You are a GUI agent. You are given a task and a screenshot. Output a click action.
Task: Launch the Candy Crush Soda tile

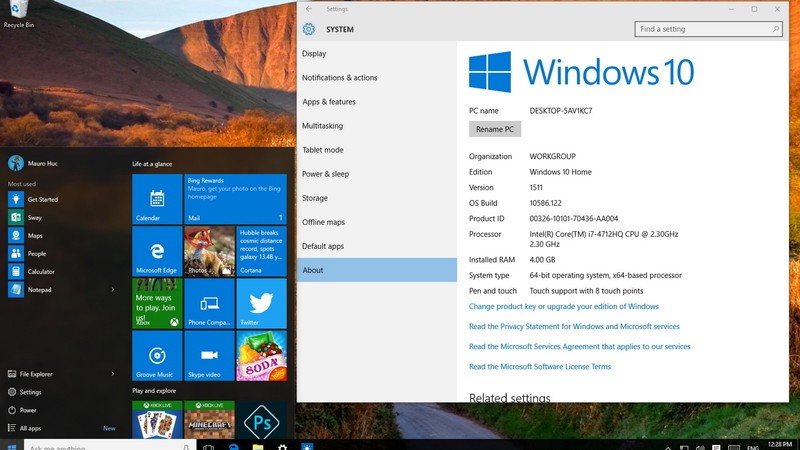(x=261, y=356)
